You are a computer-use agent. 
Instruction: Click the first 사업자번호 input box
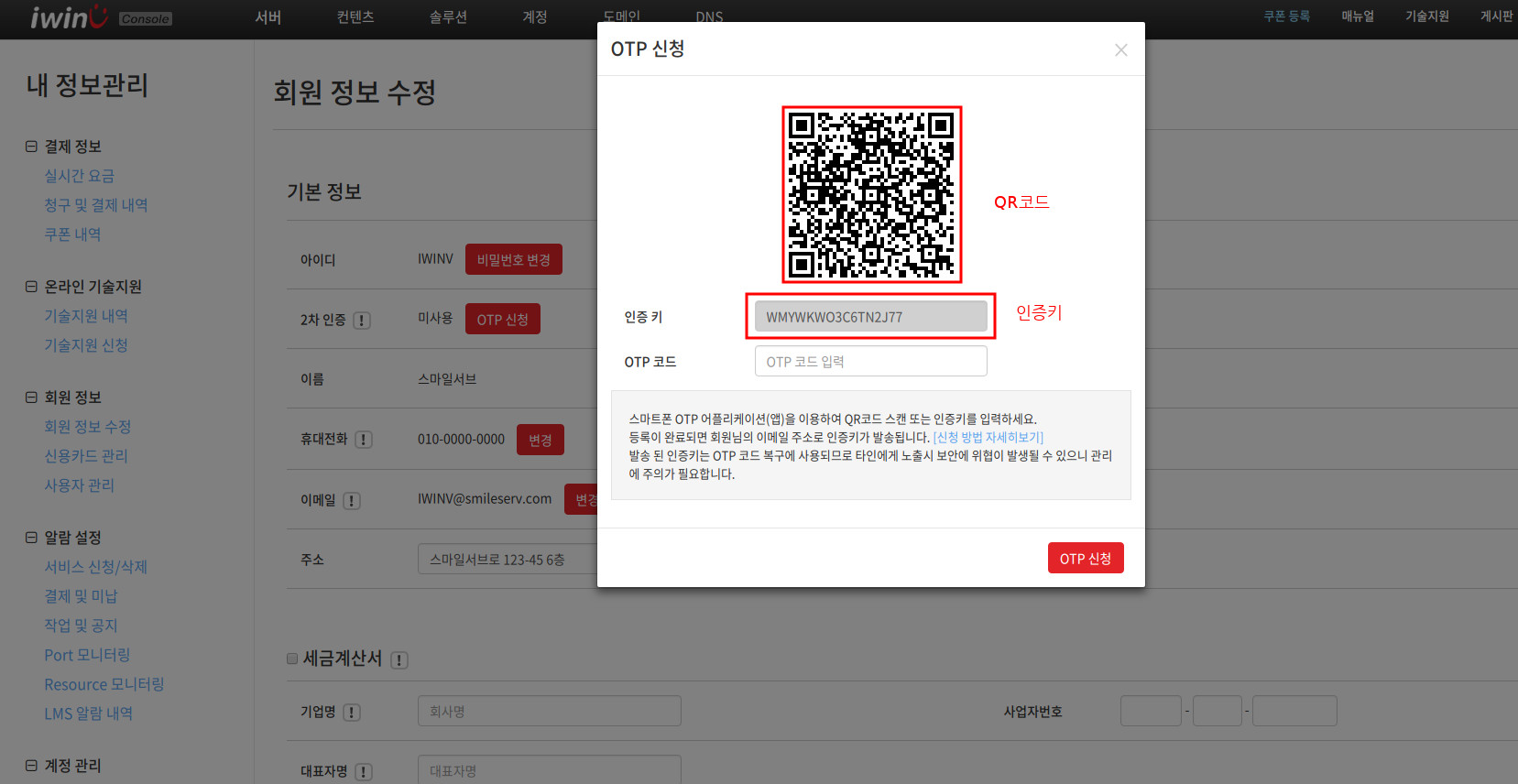(x=1151, y=711)
